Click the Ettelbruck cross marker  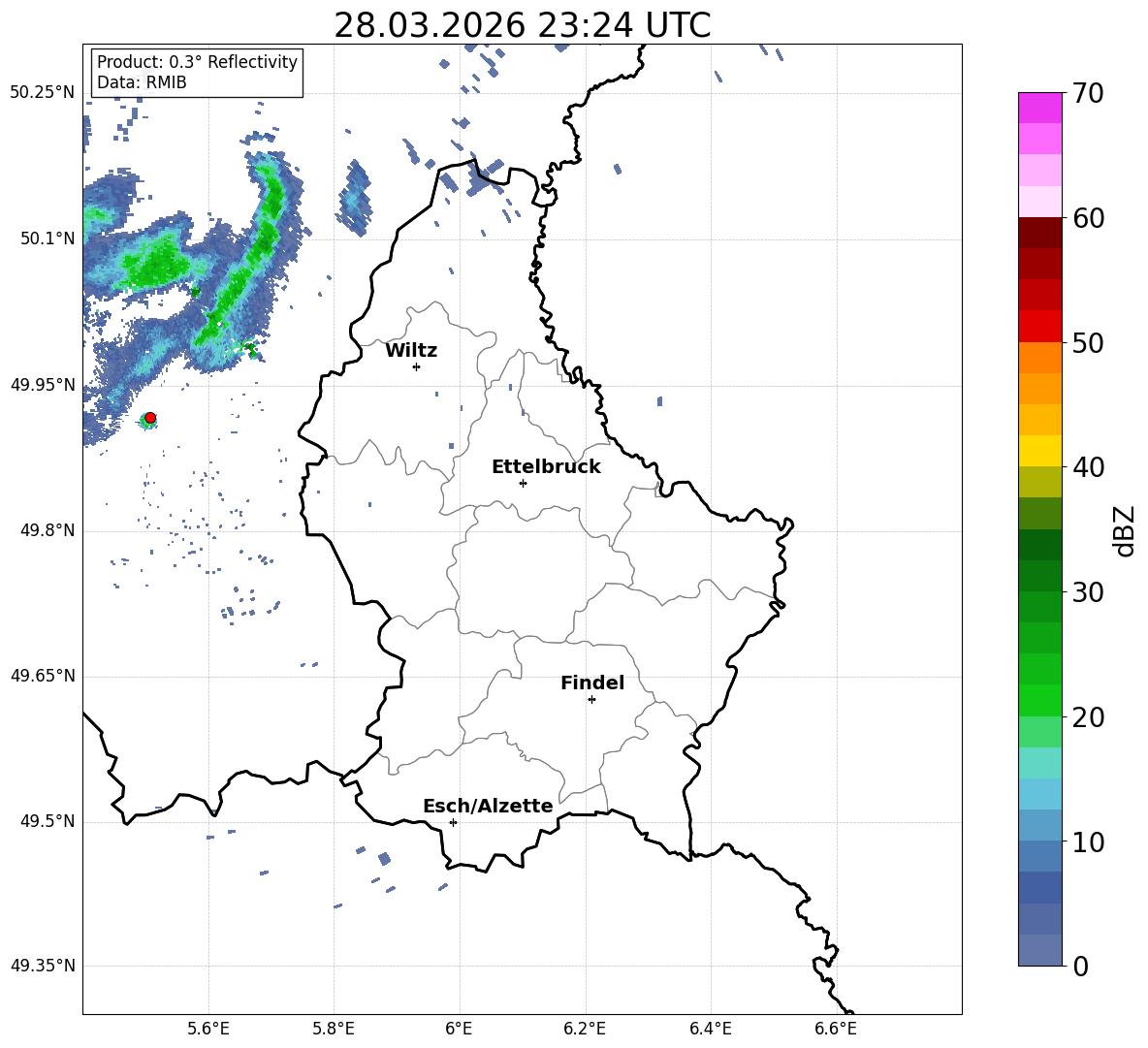coord(523,483)
